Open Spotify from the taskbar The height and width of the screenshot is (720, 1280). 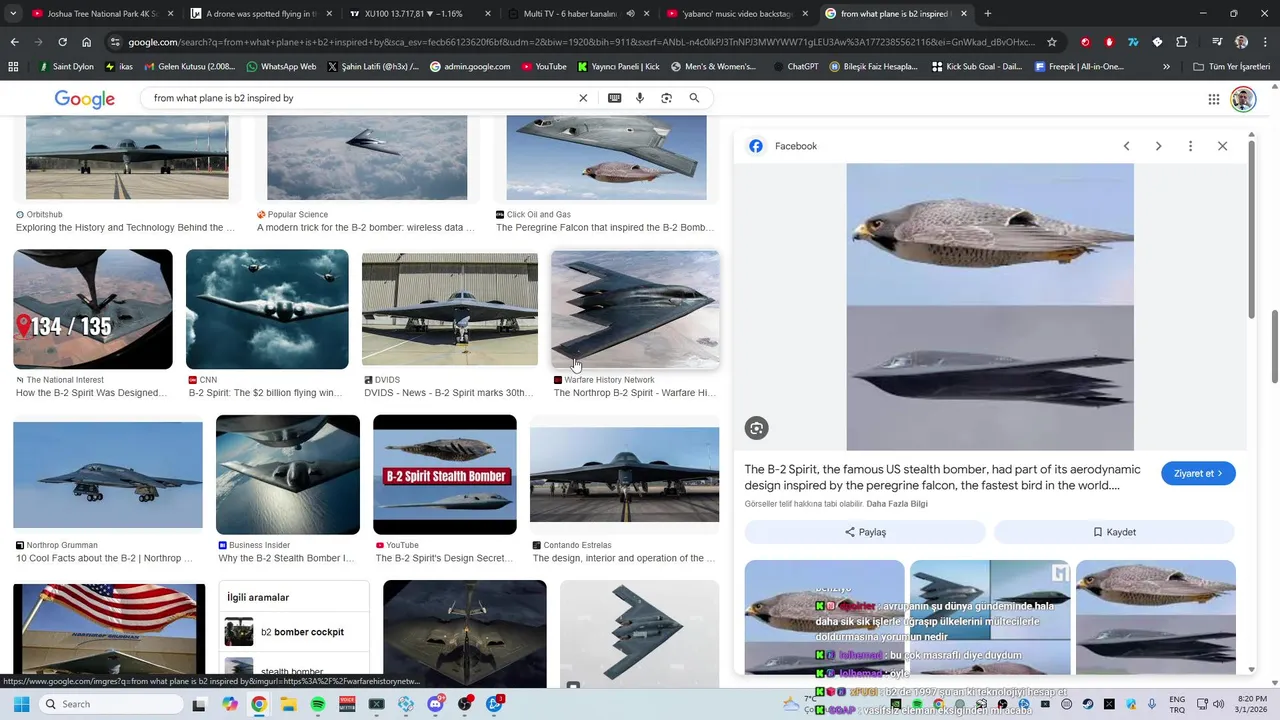318,704
